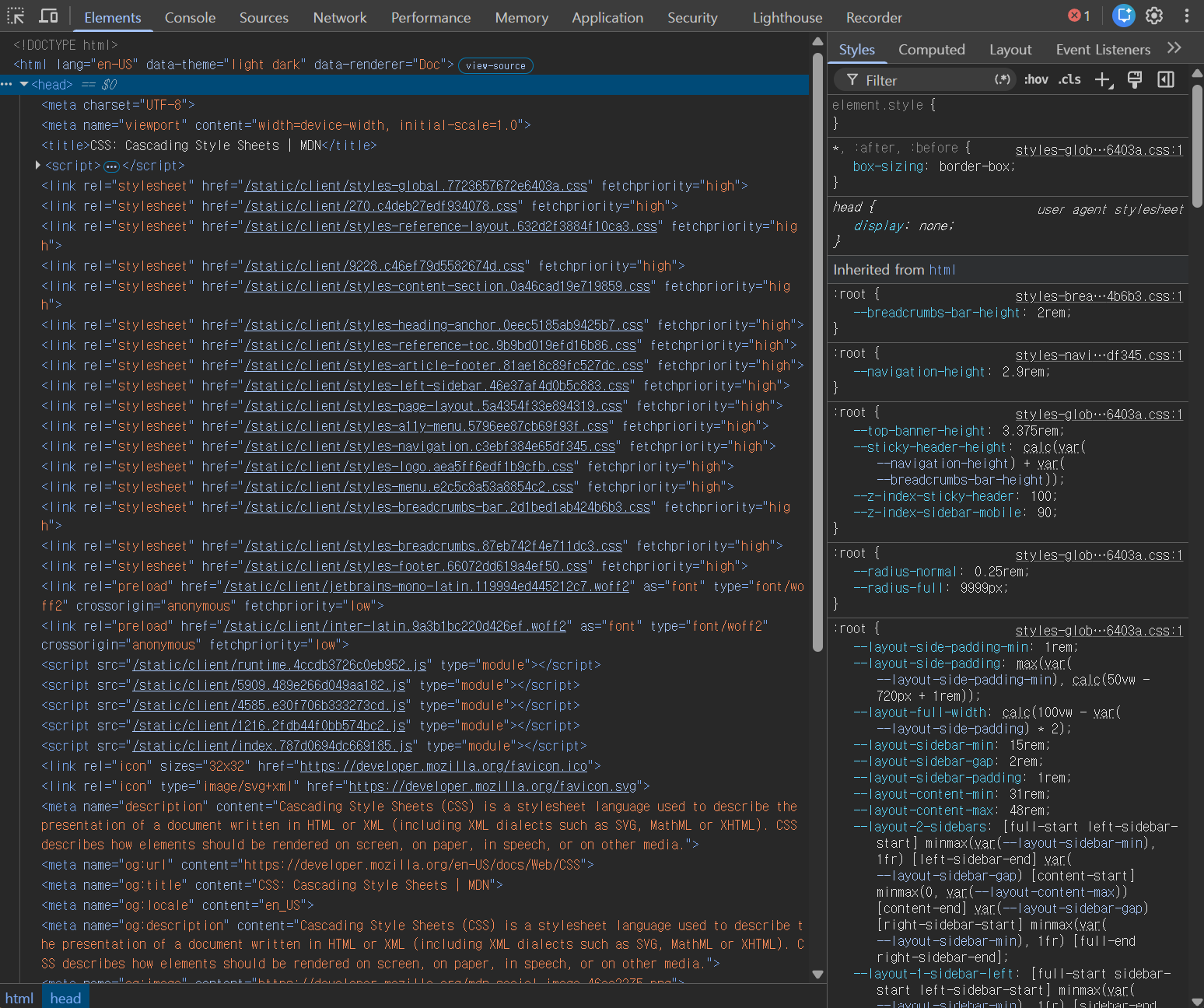Screen dimensions: 1204x1008
Task: Click the element actions three-dot icon
Action: coord(7,84)
